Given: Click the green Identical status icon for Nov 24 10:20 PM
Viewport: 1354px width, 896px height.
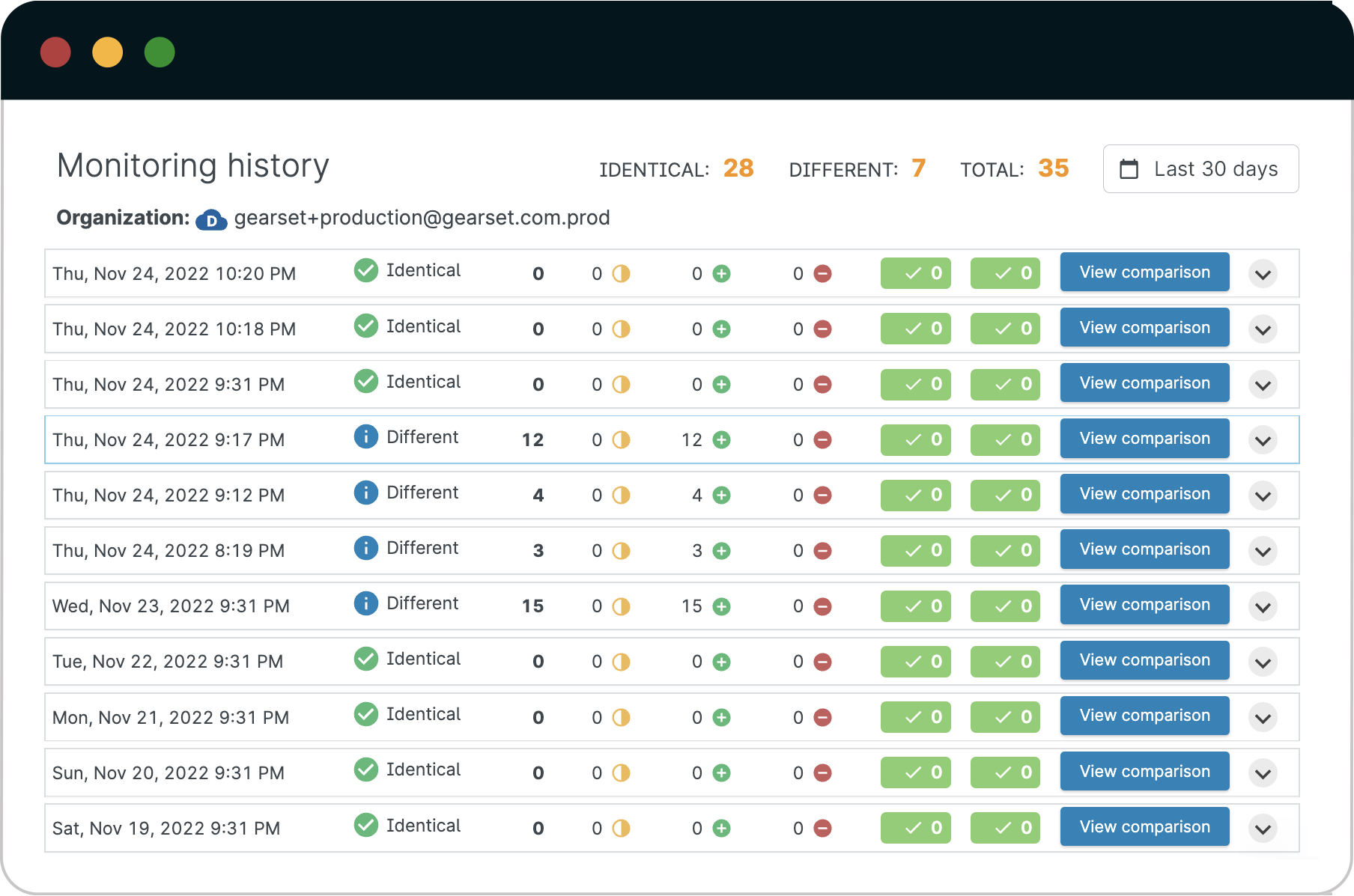Looking at the screenshot, I should (x=365, y=271).
